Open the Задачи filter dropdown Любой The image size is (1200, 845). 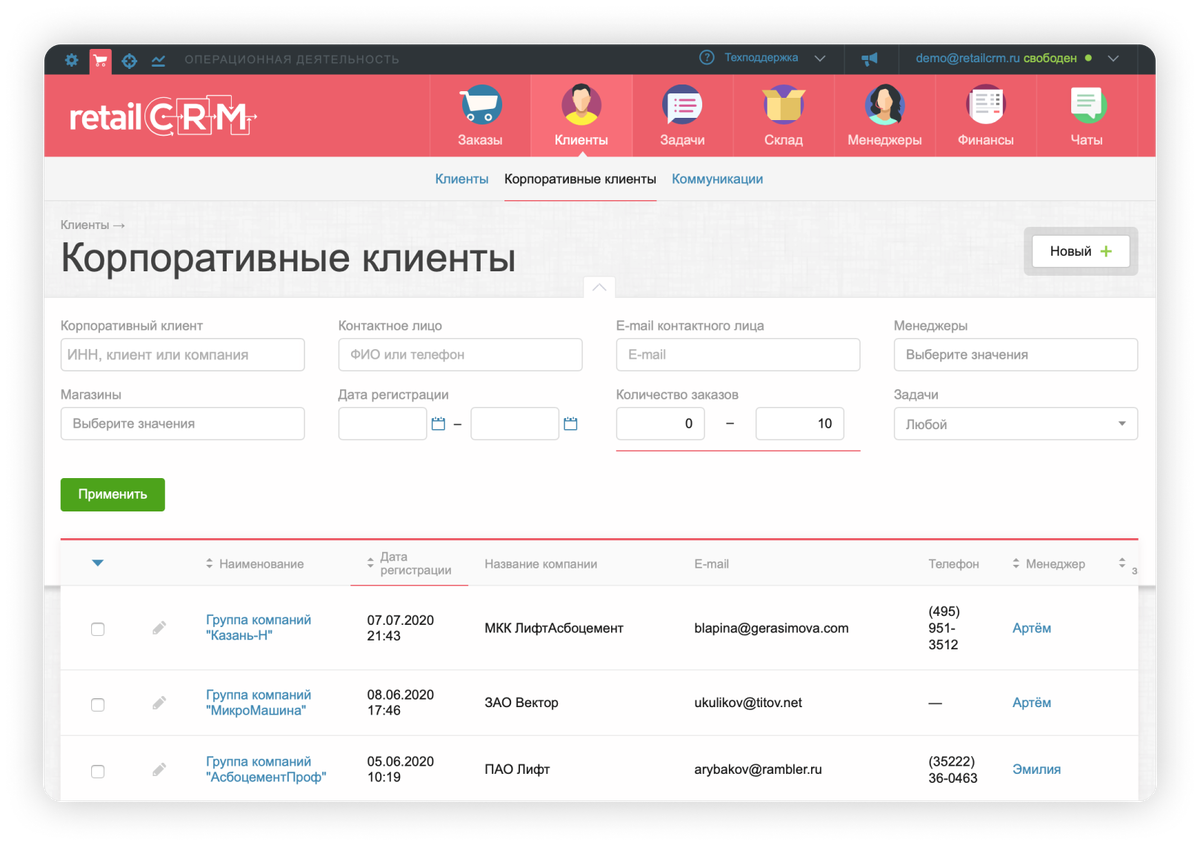(x=1016, y=424)
